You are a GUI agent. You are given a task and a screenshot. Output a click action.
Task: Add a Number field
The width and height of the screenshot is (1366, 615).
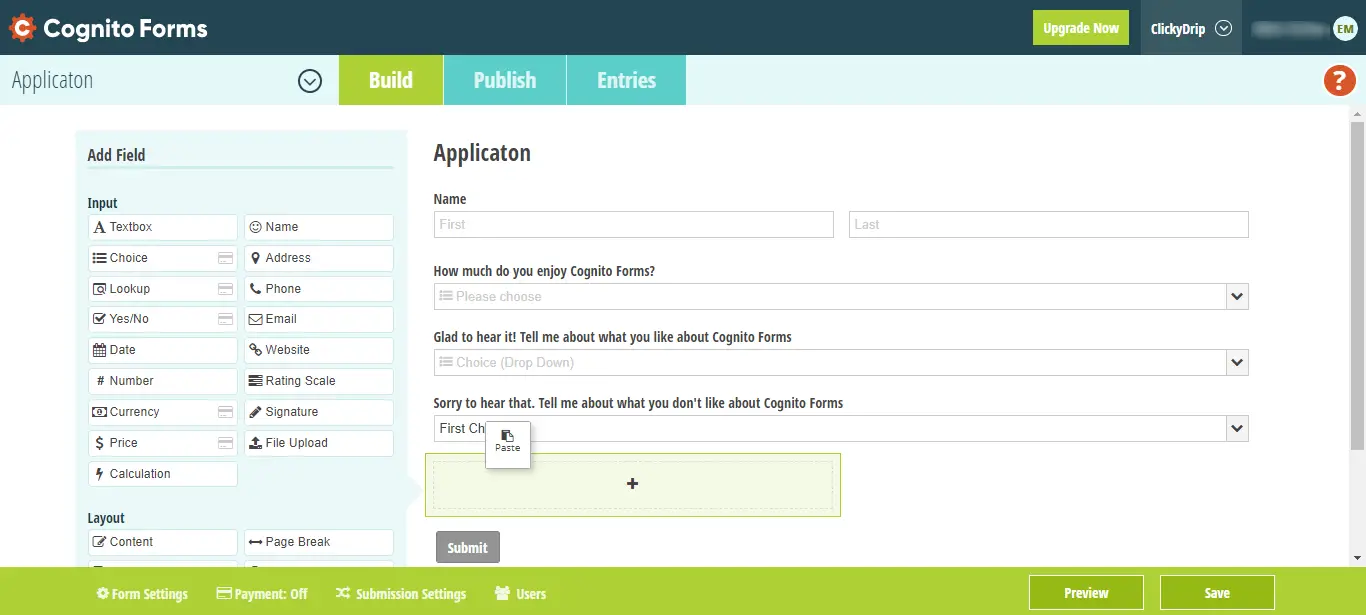tap(163, 381)
